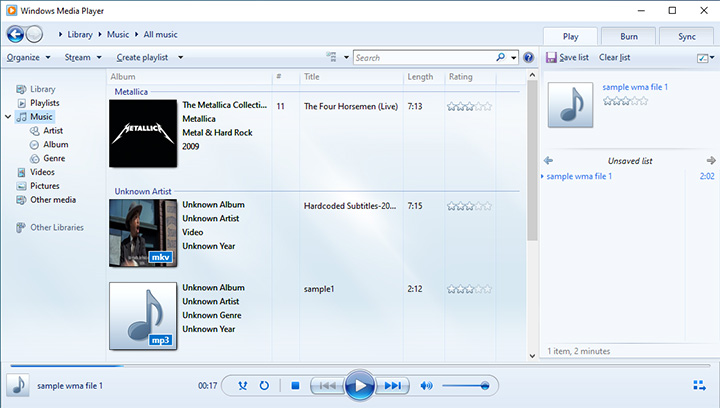Image resolution: width=720 pixels, height=408 pixels.
Task: Click the seek progress bar
Action: click(360, 366)
